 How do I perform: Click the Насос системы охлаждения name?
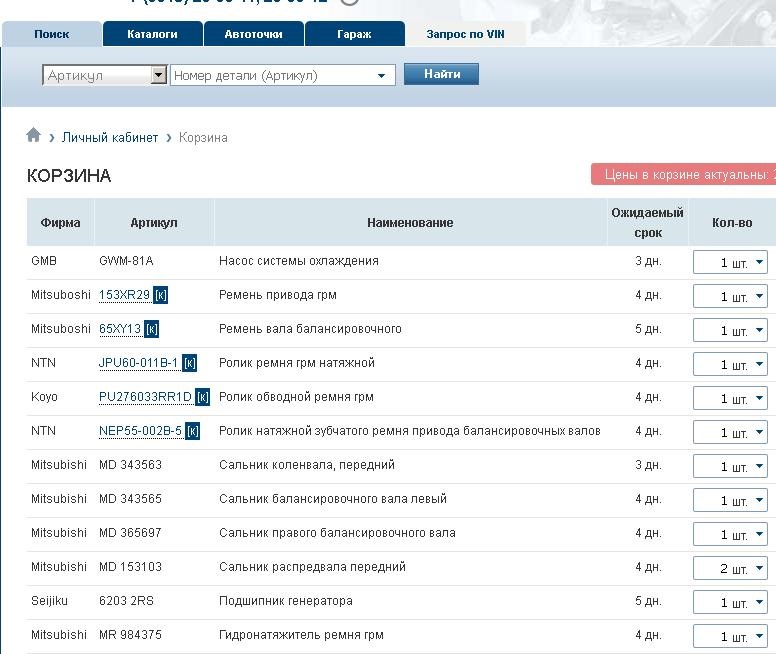[x=299, y=261]
